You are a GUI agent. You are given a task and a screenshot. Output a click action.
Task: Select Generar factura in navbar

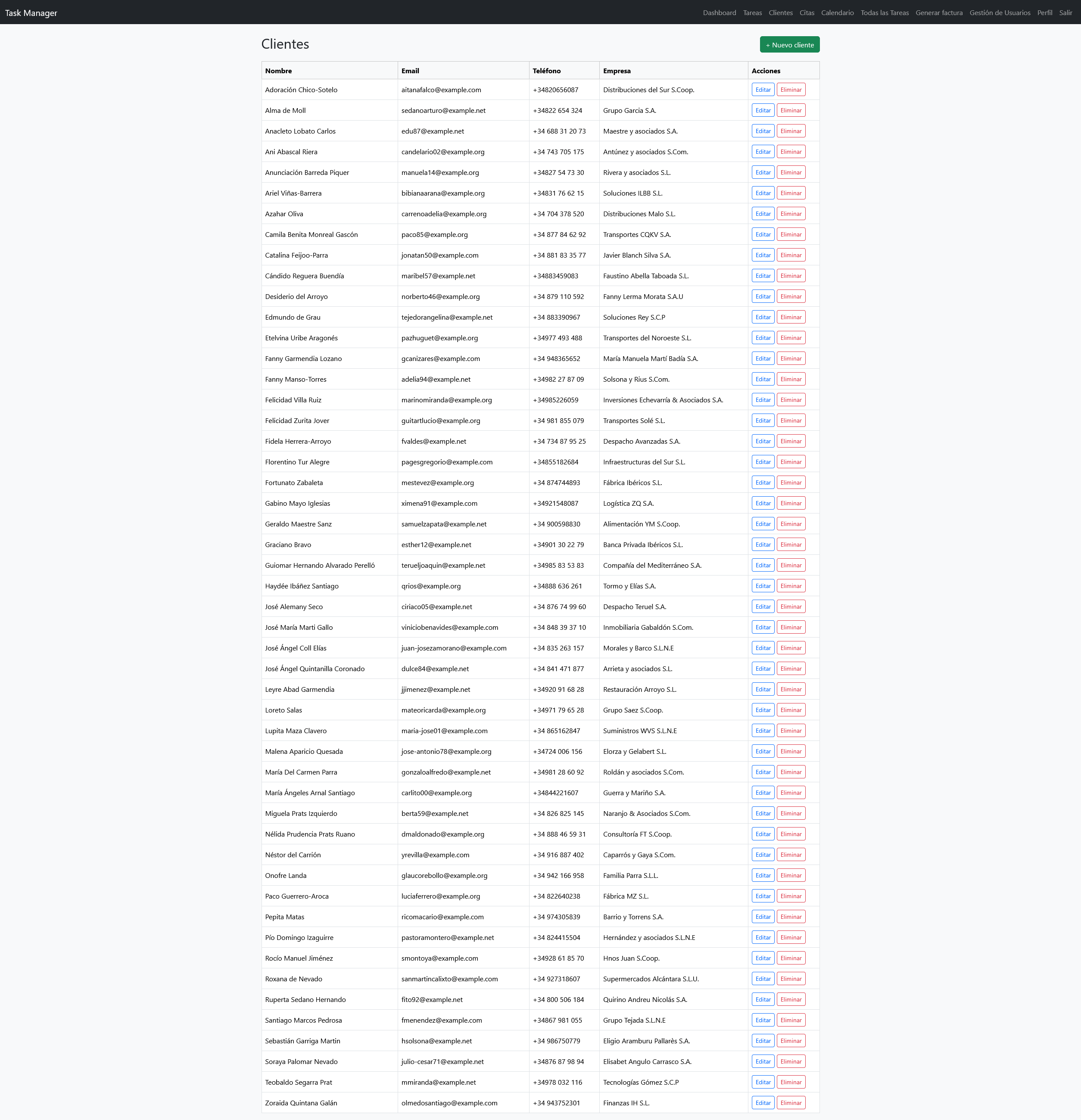939,12
